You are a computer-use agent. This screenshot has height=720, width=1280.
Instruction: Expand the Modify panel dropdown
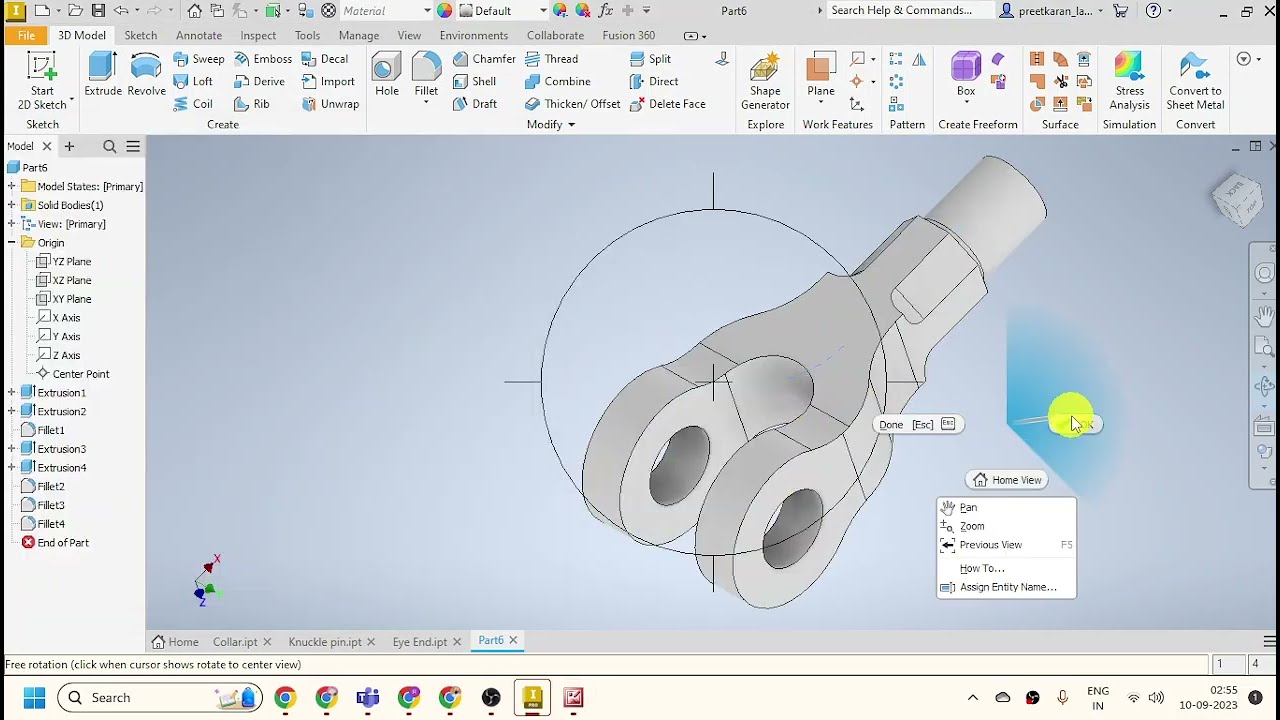pos(551,125)
